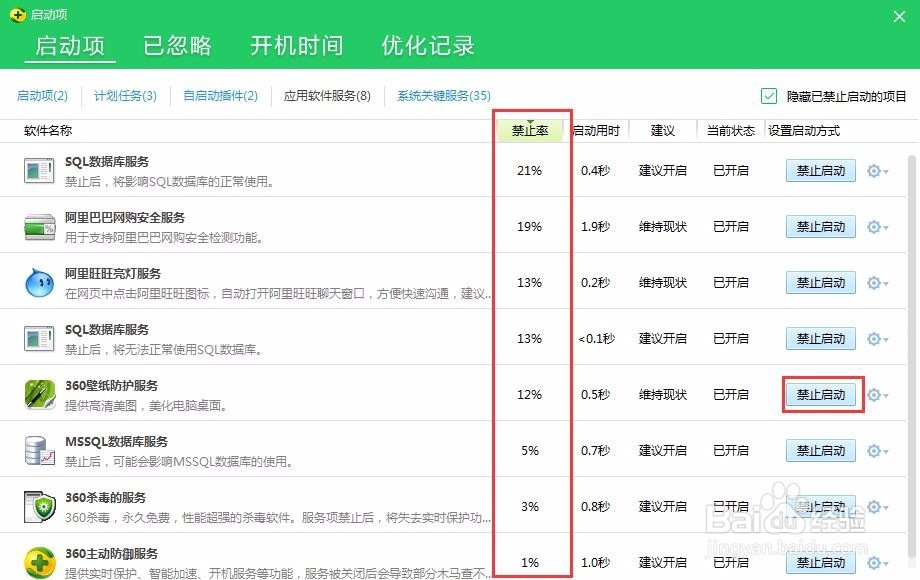Open gear settings for 阿里旺旺亮灯服务
Image resolution: width=920 pixels, height=580 pixels.
pos(877,283)
